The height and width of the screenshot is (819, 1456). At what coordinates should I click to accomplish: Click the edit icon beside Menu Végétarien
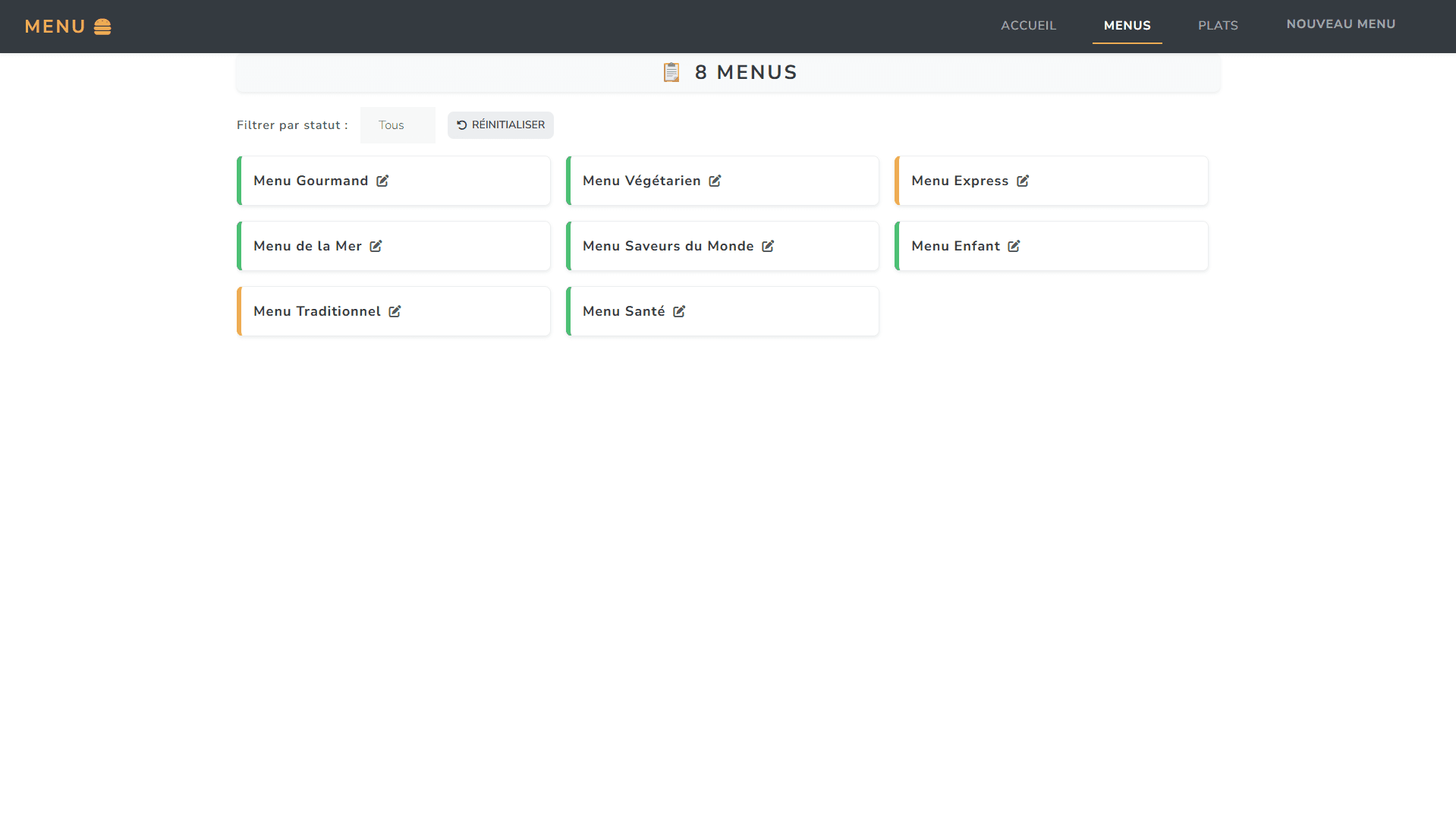click(x=715, y=181)
